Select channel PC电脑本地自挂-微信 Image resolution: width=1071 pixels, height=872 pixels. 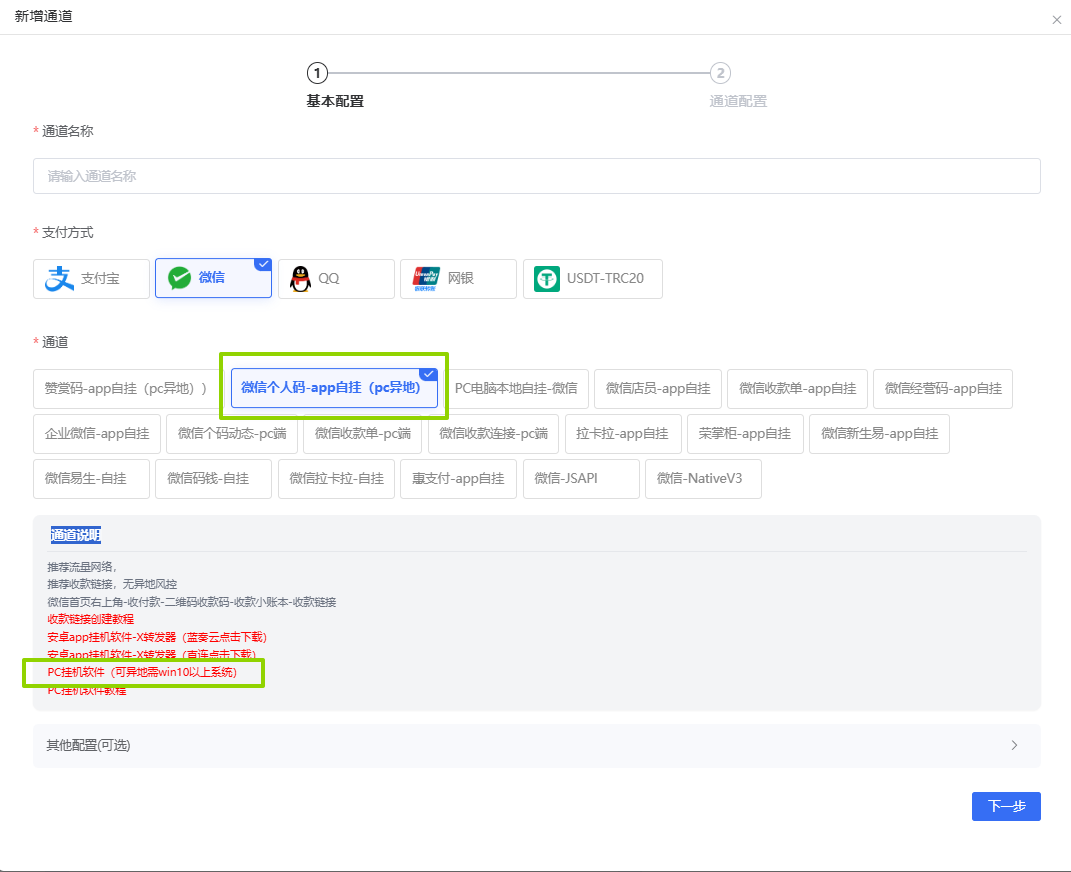(x=516, y=389)
